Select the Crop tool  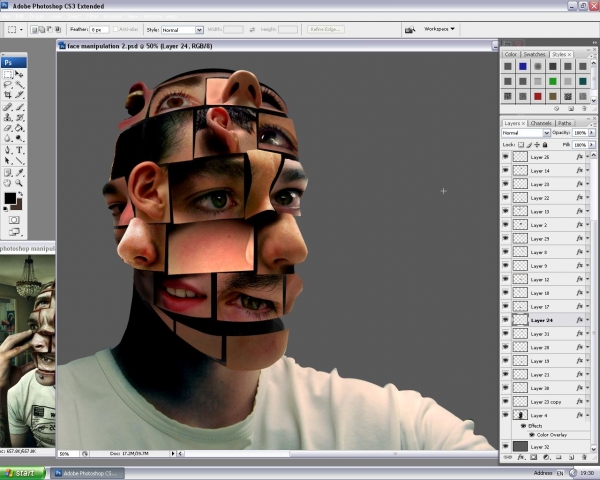[x=8, y=95]
